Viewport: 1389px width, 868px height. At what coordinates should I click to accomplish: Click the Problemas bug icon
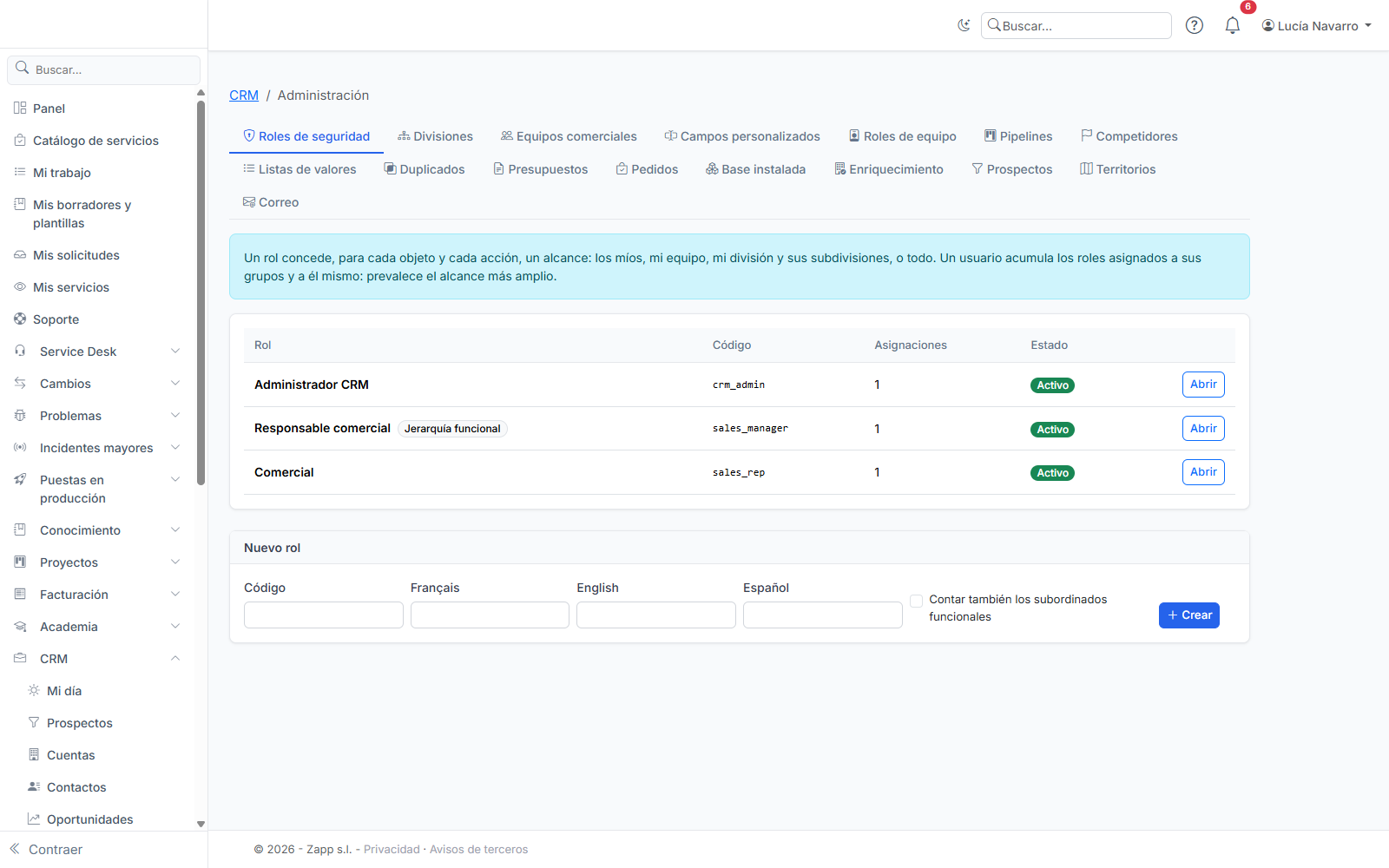pos(20,415)
